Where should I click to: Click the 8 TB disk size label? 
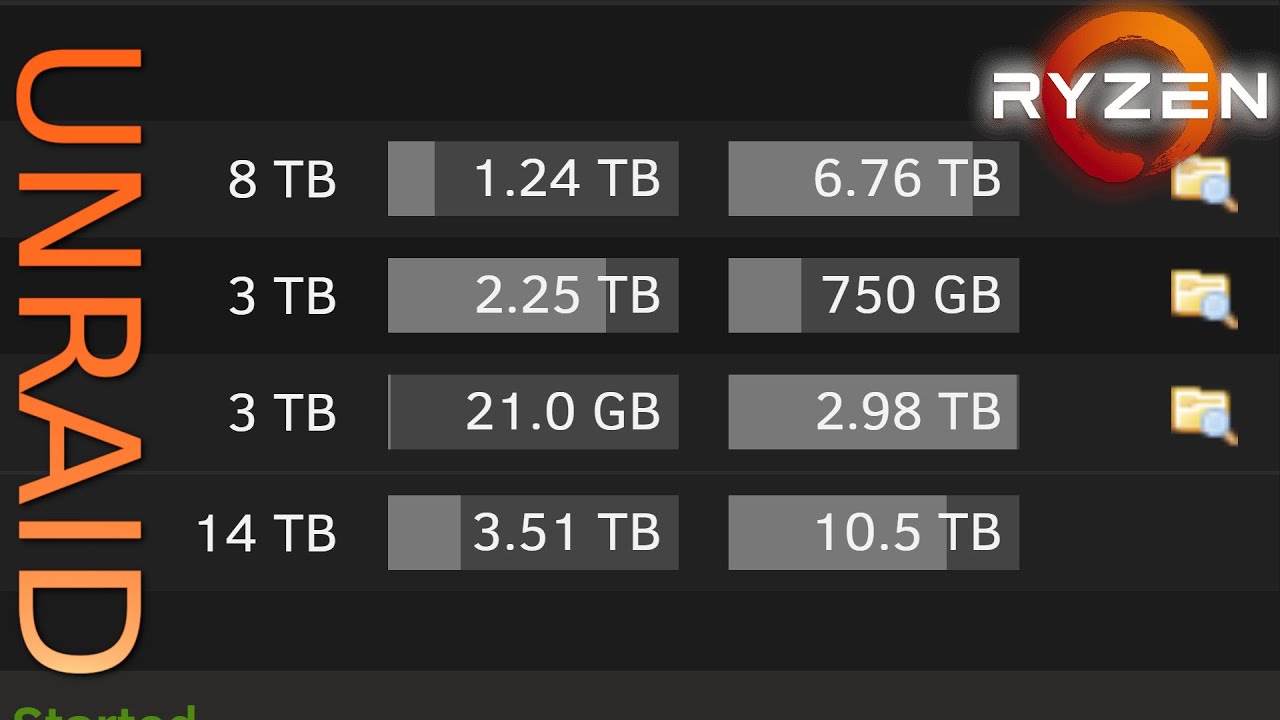(x=282, y=180)
